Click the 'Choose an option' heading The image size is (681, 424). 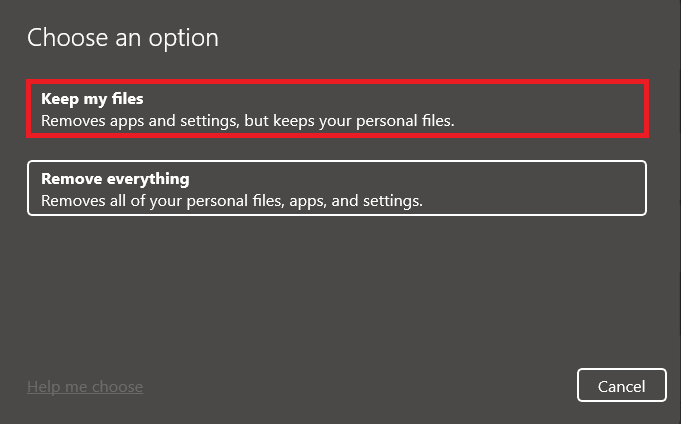pos(123,38)
